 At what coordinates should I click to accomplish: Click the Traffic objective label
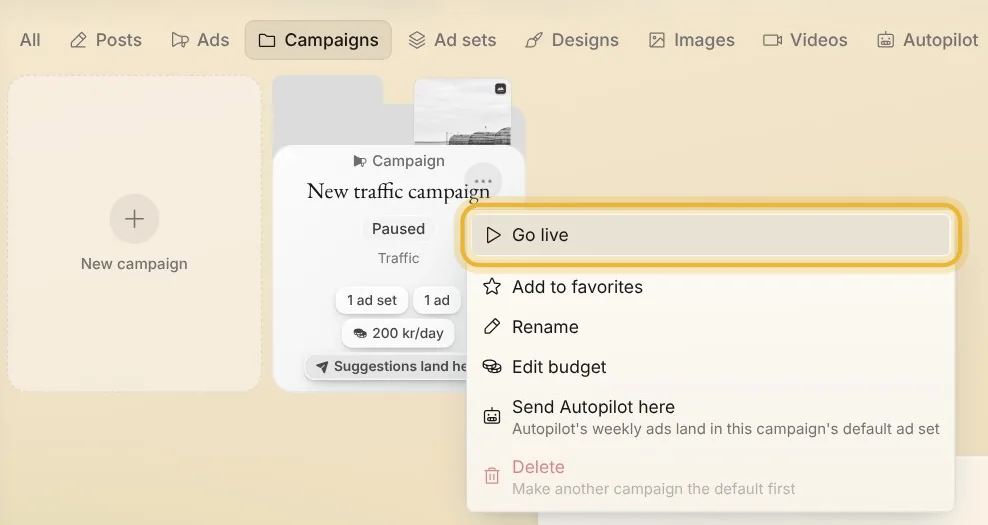398,258
